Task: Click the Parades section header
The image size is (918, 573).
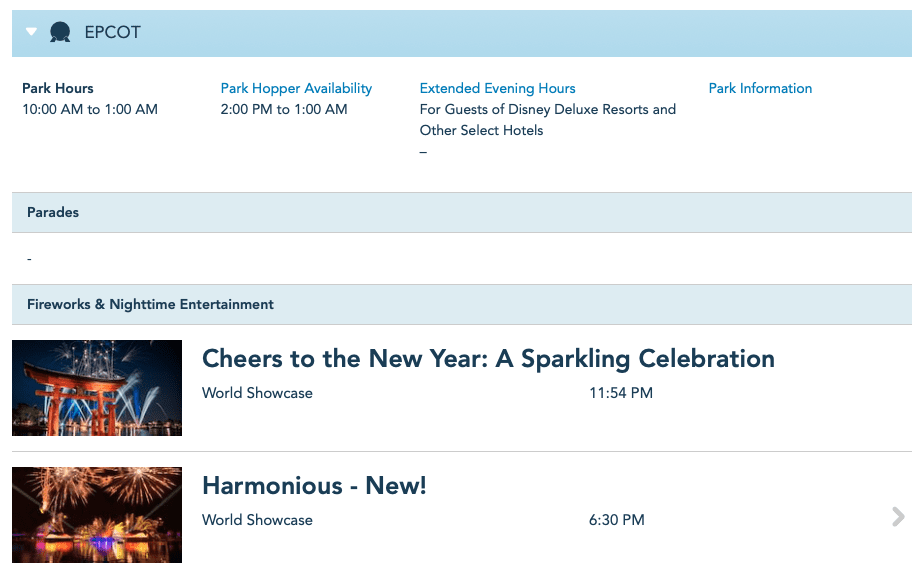Action: (53, 212)
